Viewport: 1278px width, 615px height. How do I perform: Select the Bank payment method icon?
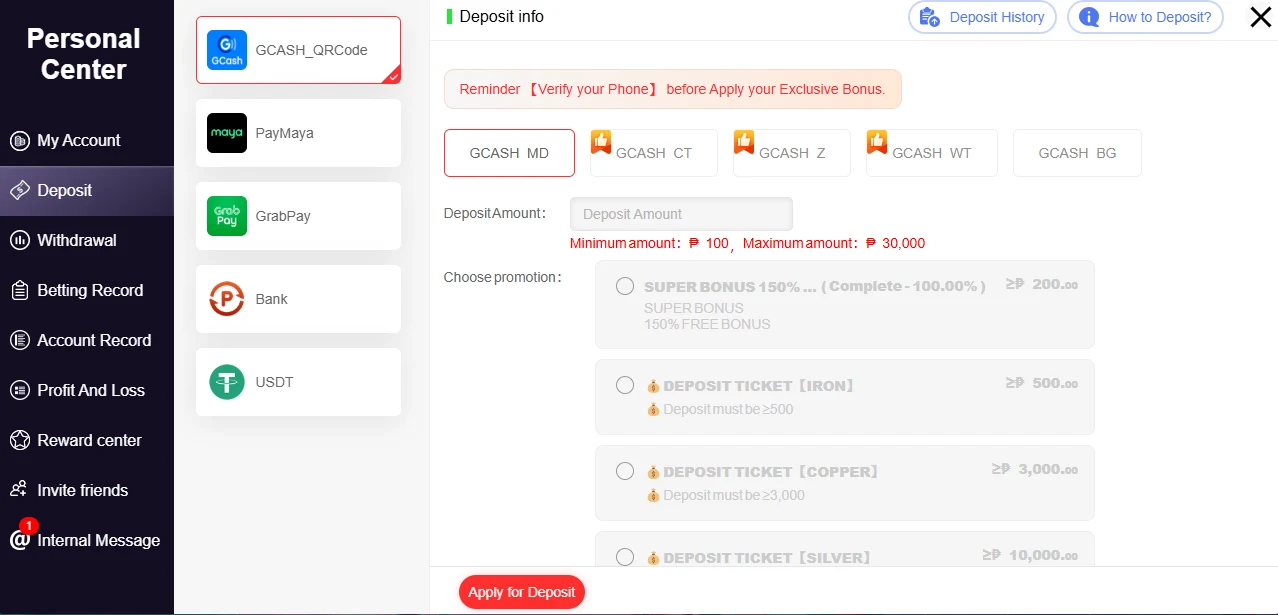click(226, 298)
